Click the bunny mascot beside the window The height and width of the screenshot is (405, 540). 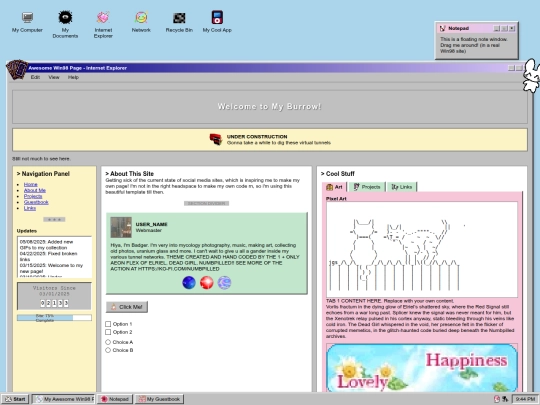click(x=531, y=76)
